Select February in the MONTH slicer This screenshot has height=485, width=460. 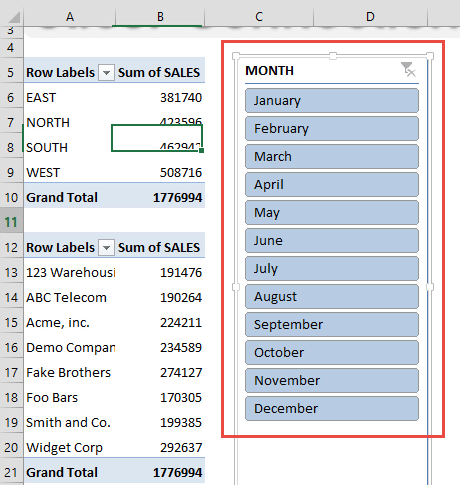coord(332,128)
